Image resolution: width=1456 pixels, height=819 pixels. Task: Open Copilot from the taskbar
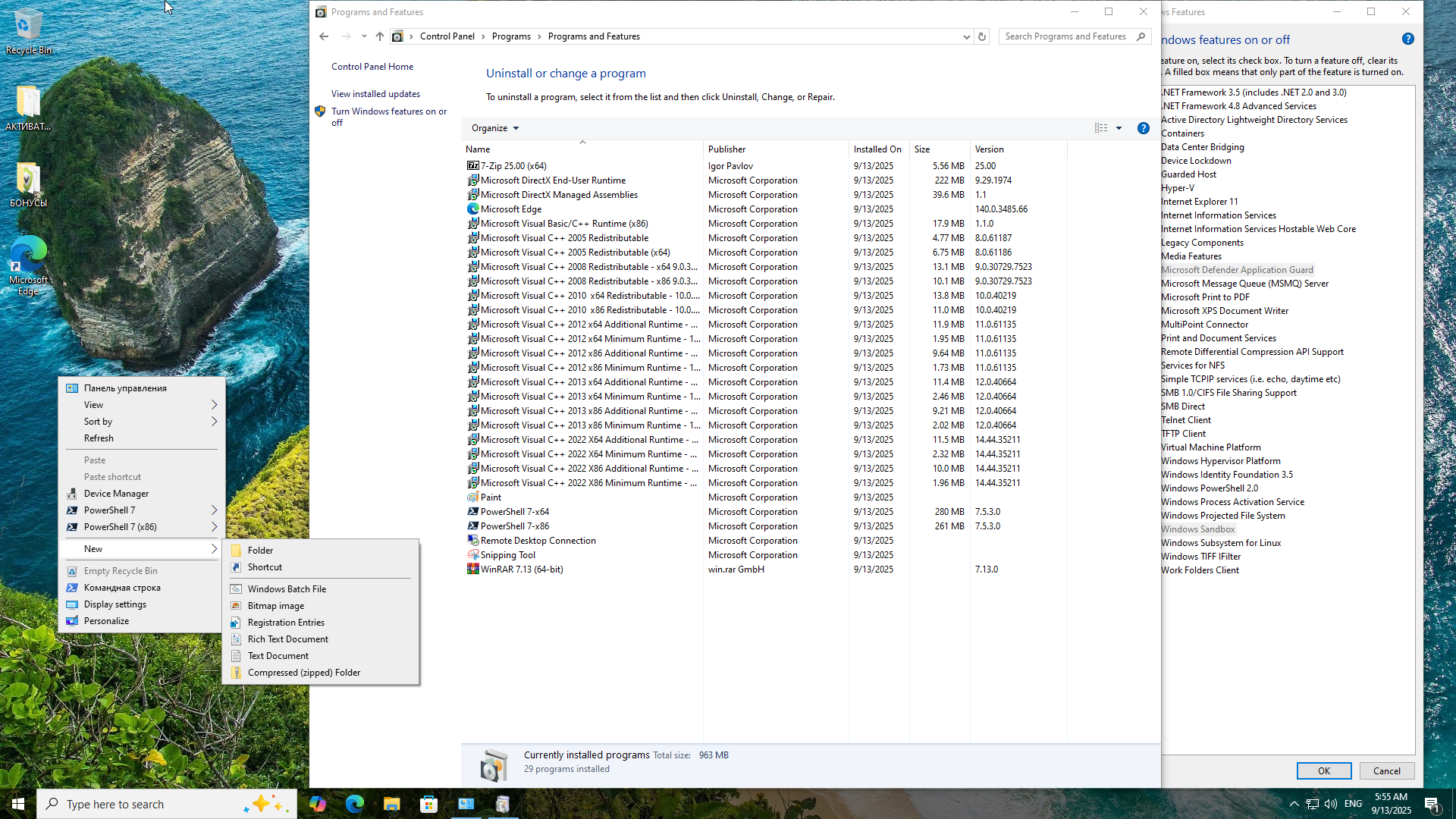pos(318,804)
